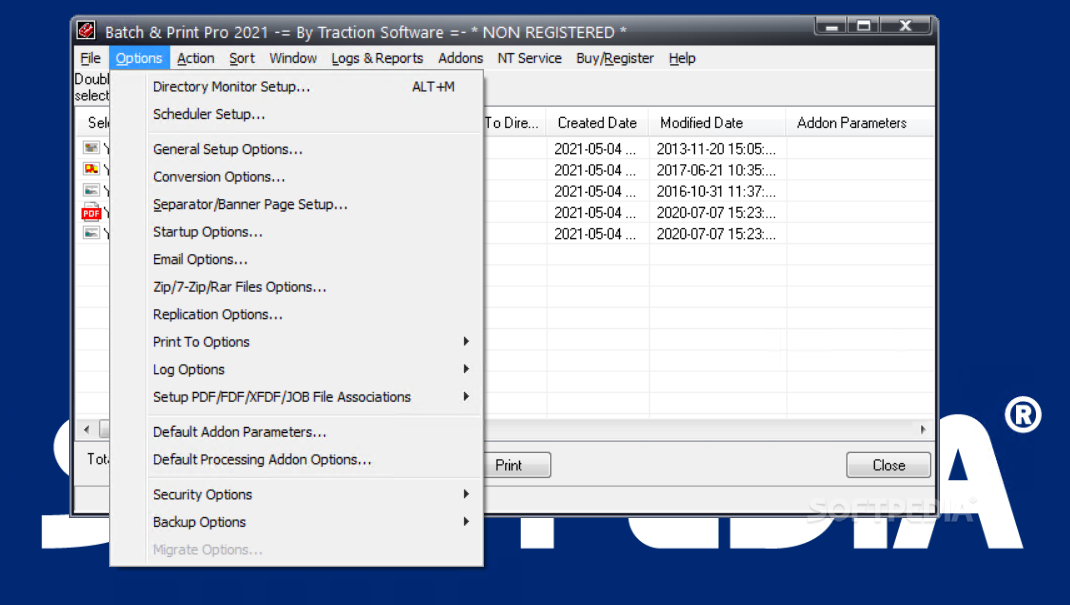Viewport: 1070px width, 605px height.
Task: Open Startup Options
Action: click(296, 232)
